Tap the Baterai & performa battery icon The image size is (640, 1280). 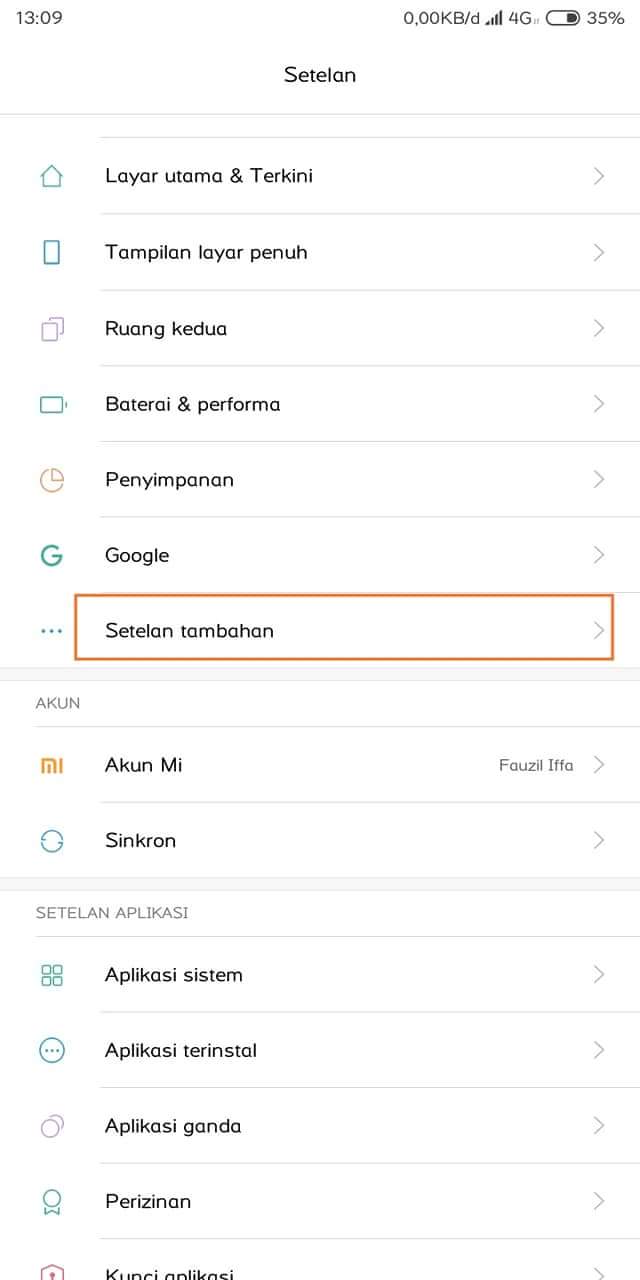[x=52, y=404]
